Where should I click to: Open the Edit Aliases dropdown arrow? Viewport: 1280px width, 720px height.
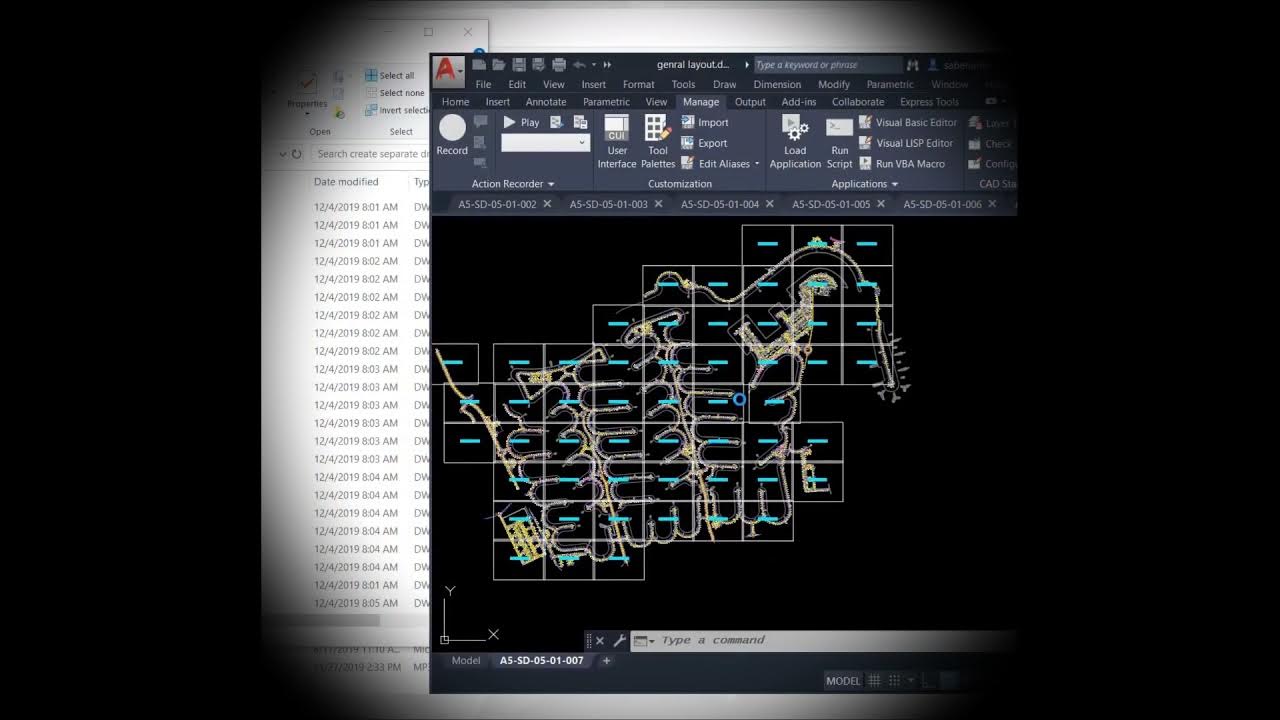(x=757, y=164)
